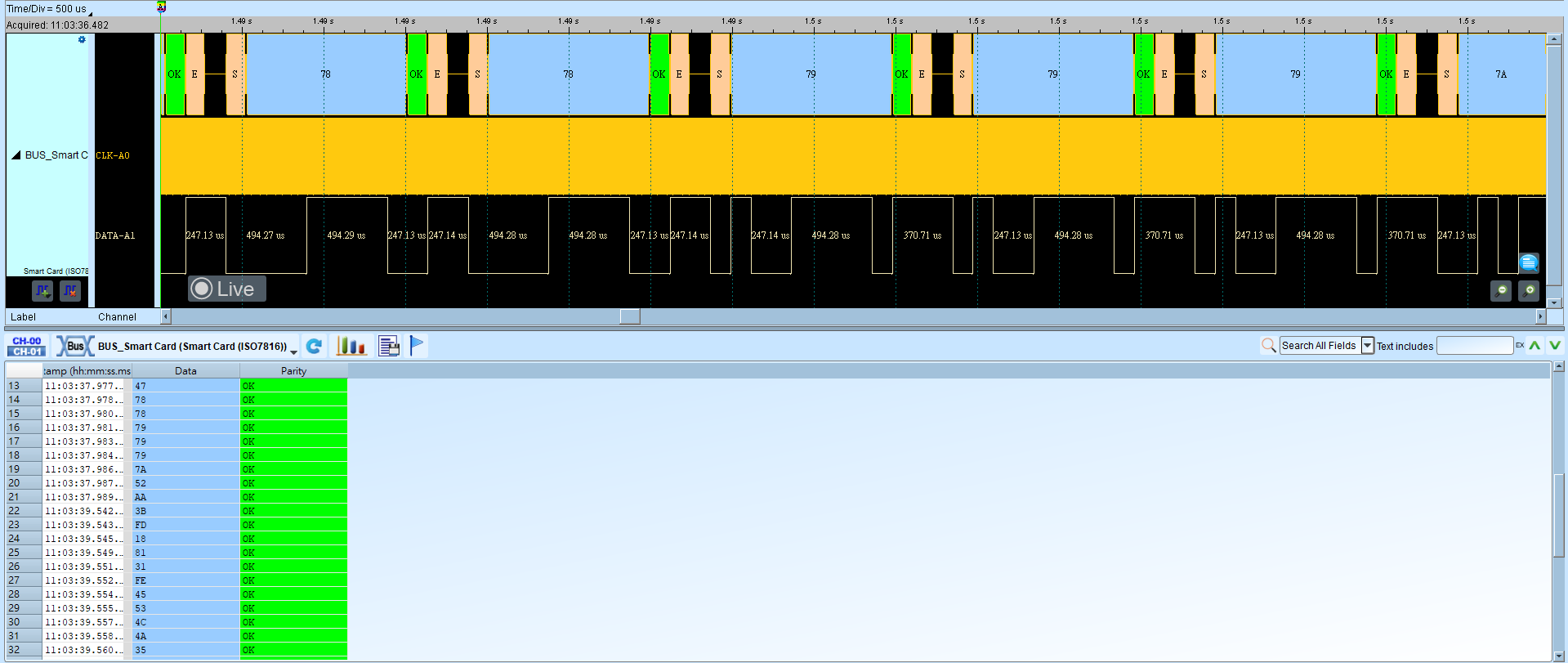Click the waveform scroll left arrow
The width and height of the screenshot is (1568, 663).
pyautogui.click(x=166, y=316)
